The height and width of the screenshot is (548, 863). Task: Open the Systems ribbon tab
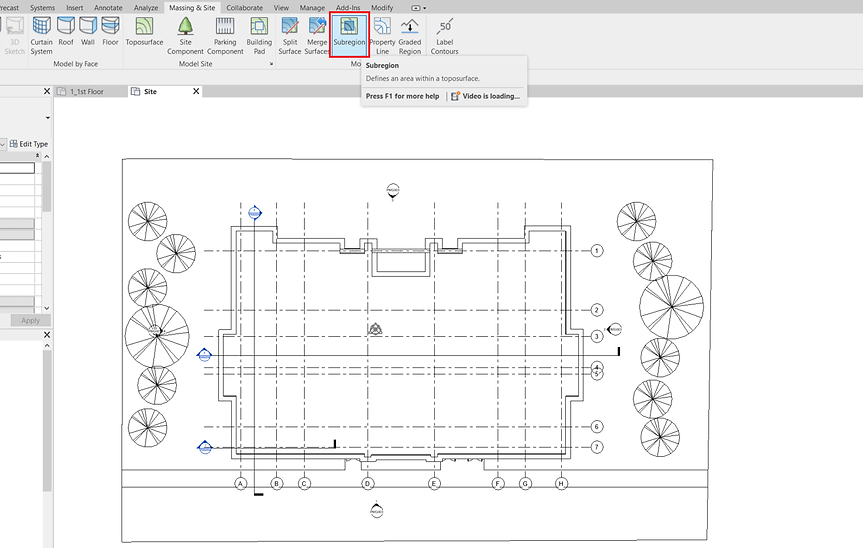coord(42,8)
